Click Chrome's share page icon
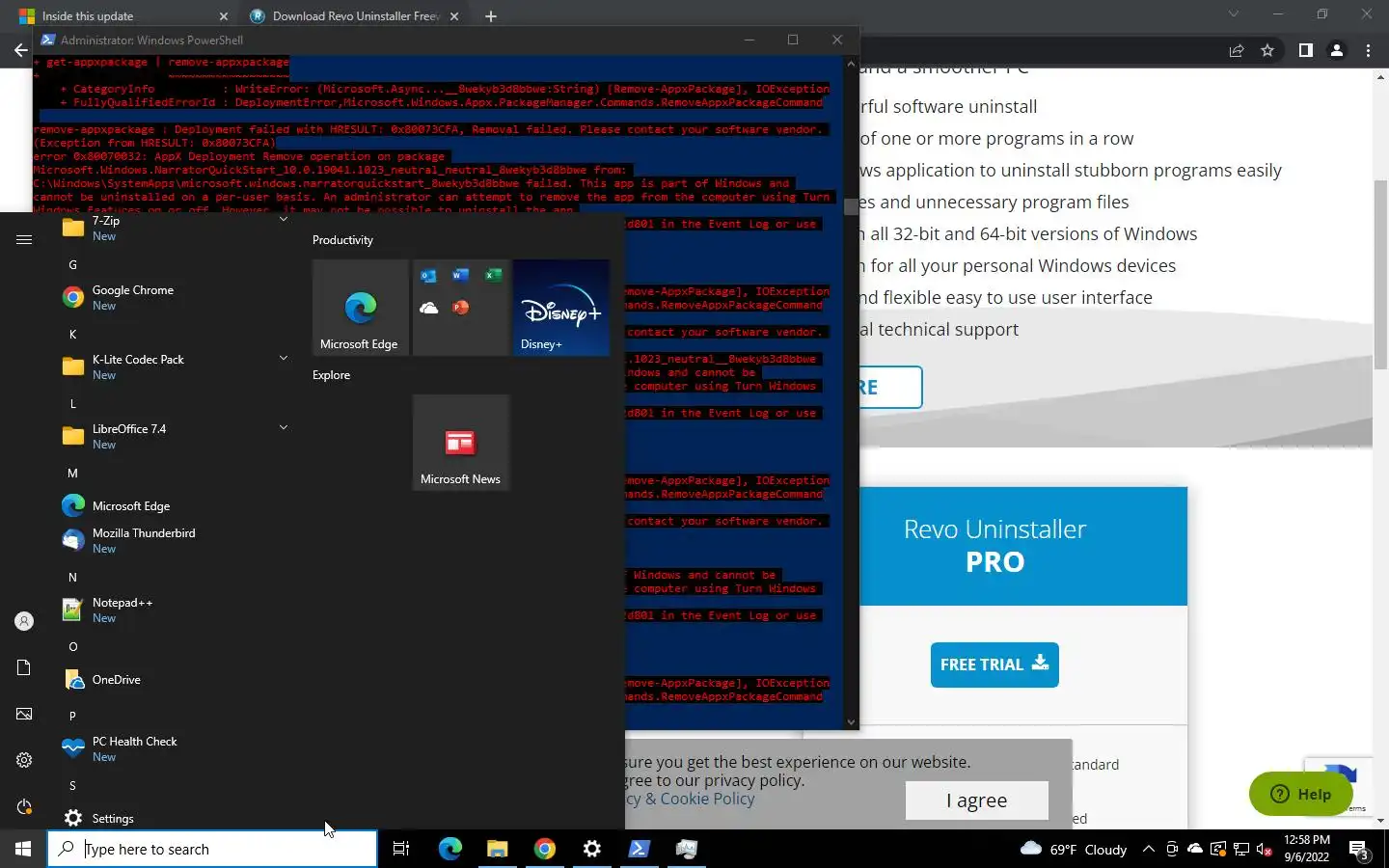1389x868 pixels. tap(1237, 50)
